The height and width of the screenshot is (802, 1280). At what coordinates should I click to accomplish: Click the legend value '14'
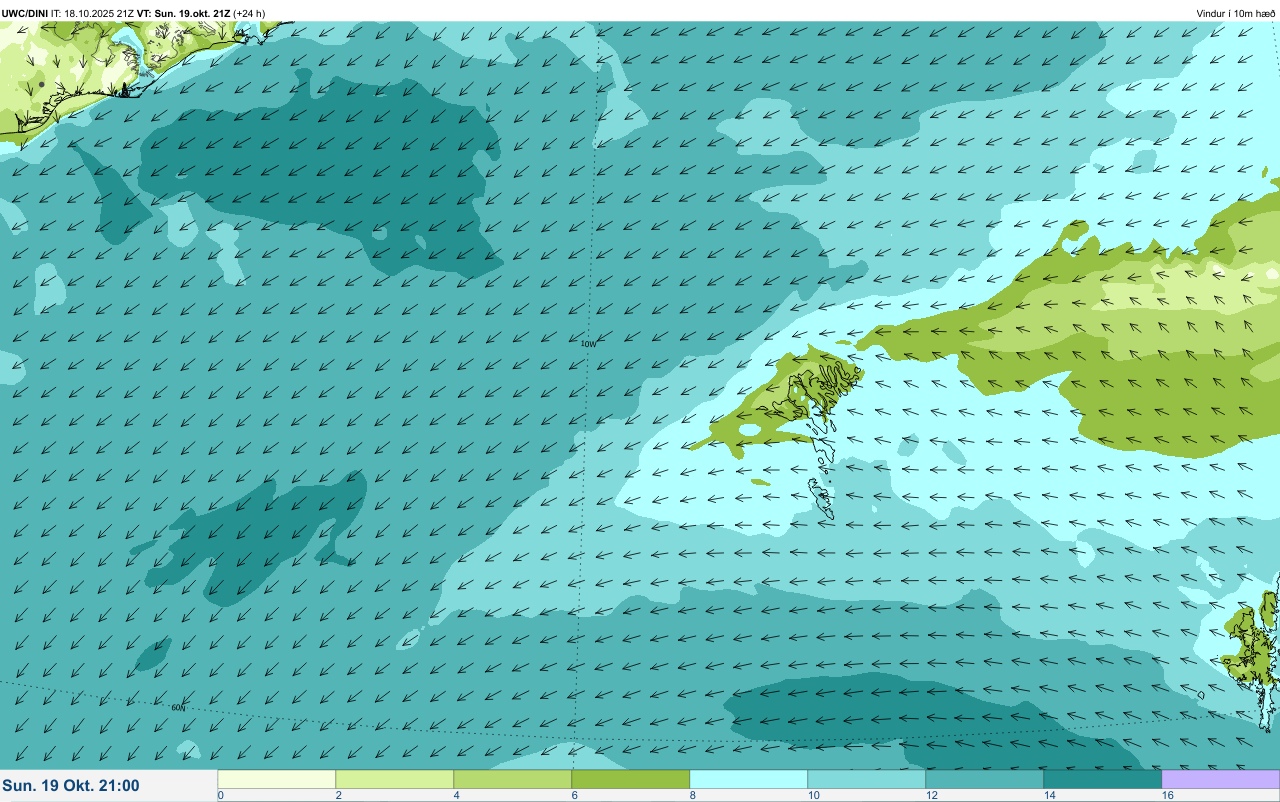coord(1050,795)
